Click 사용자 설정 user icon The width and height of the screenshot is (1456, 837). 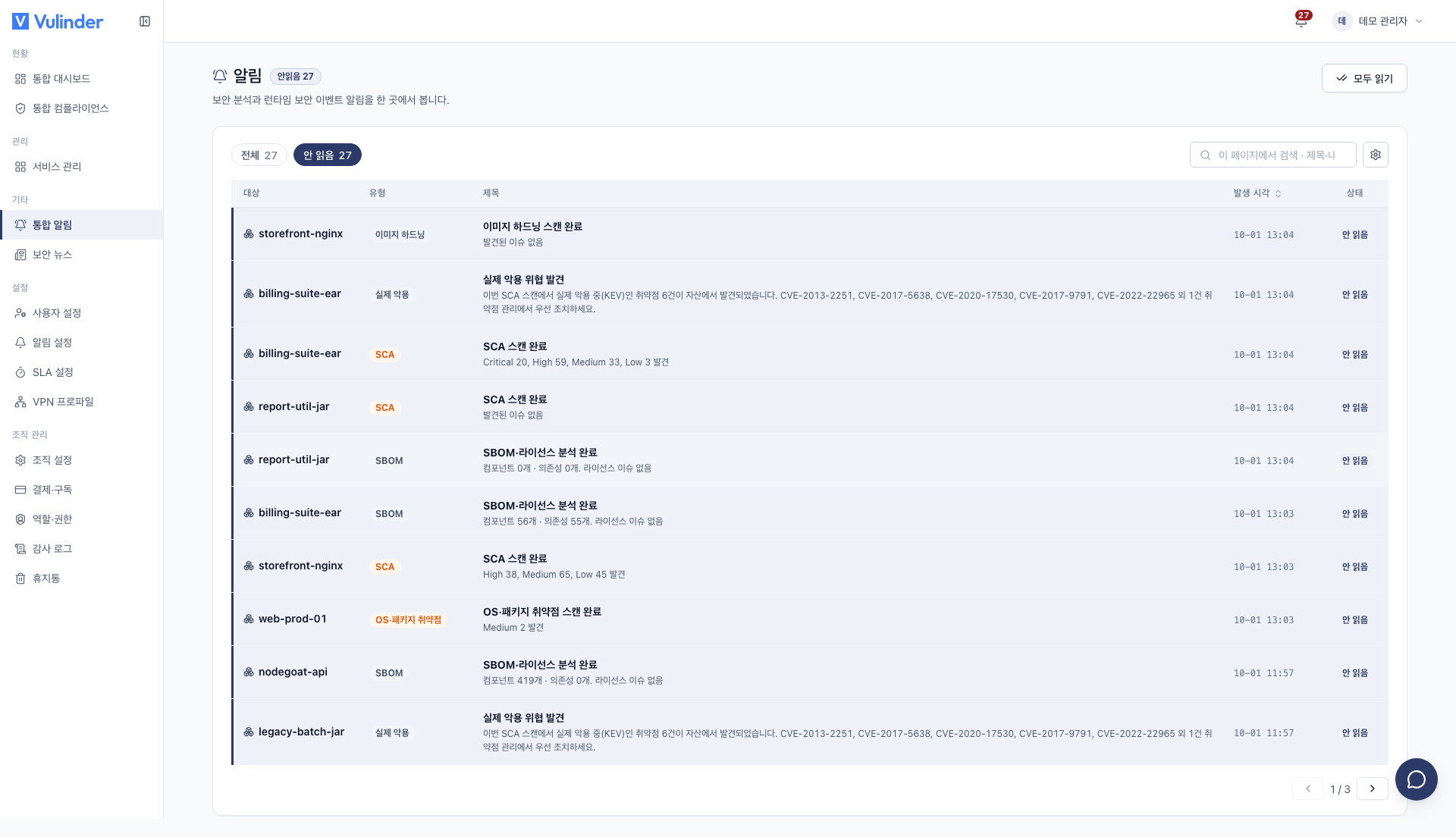click(20, 313)
